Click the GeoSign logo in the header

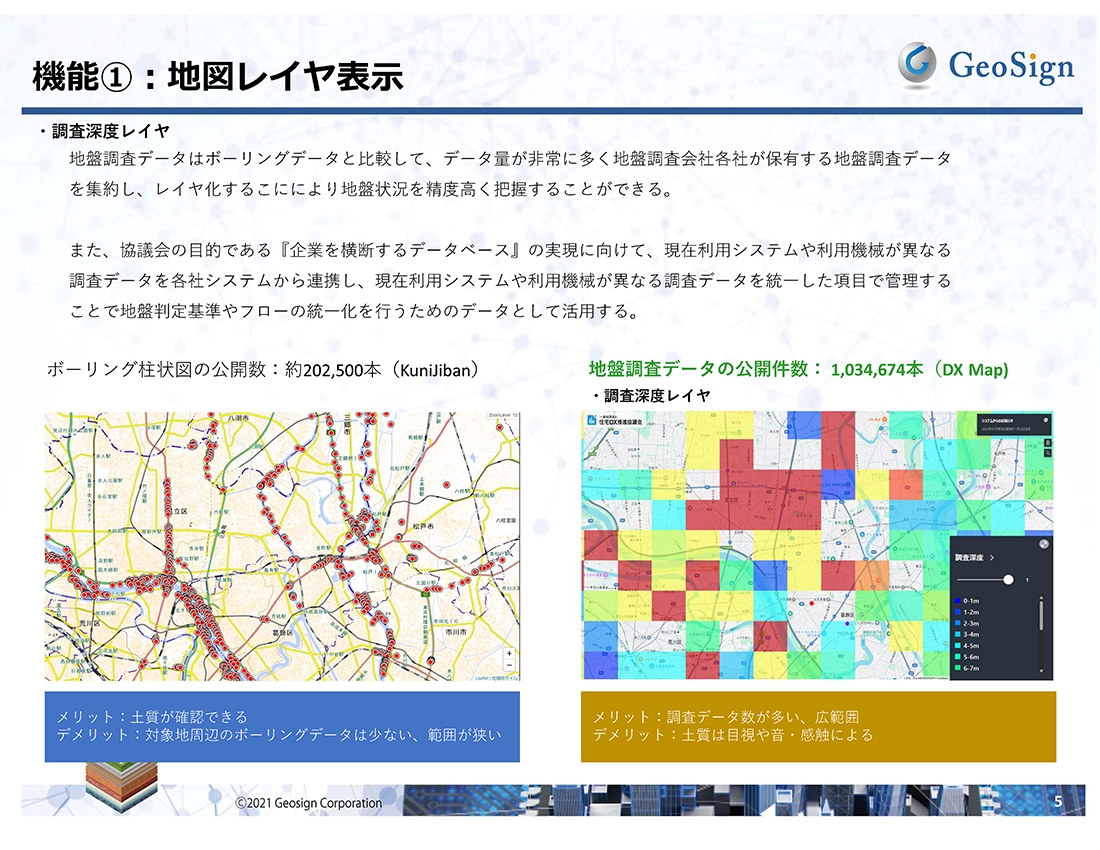click(984, 65)
